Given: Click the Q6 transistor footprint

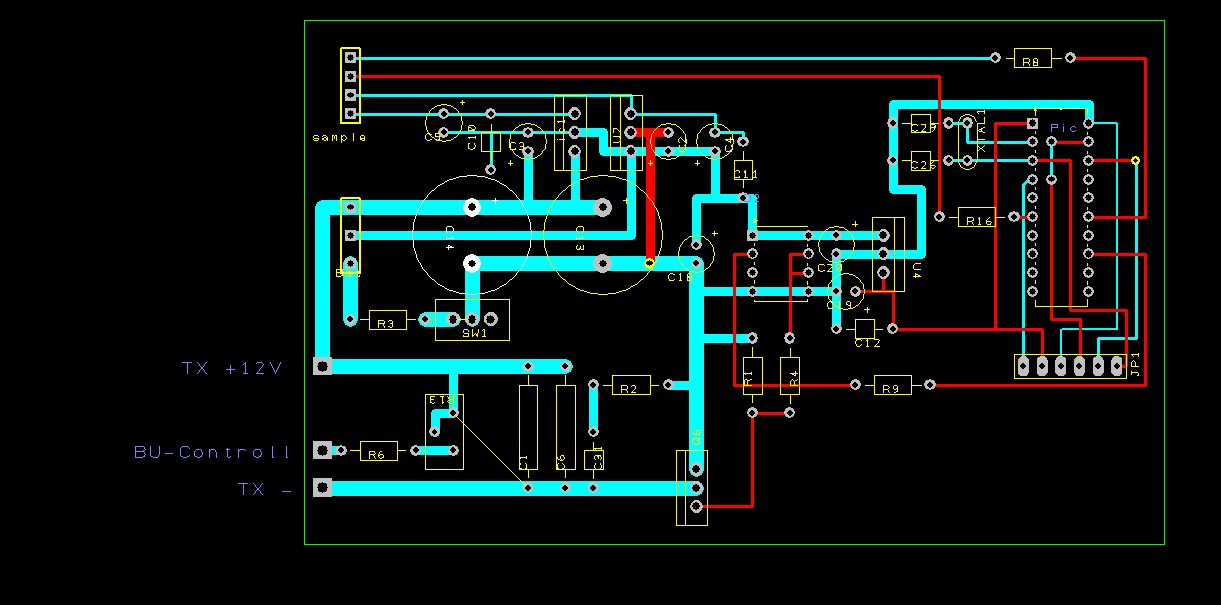Looking at the screenshot, I should click(693, 488).
